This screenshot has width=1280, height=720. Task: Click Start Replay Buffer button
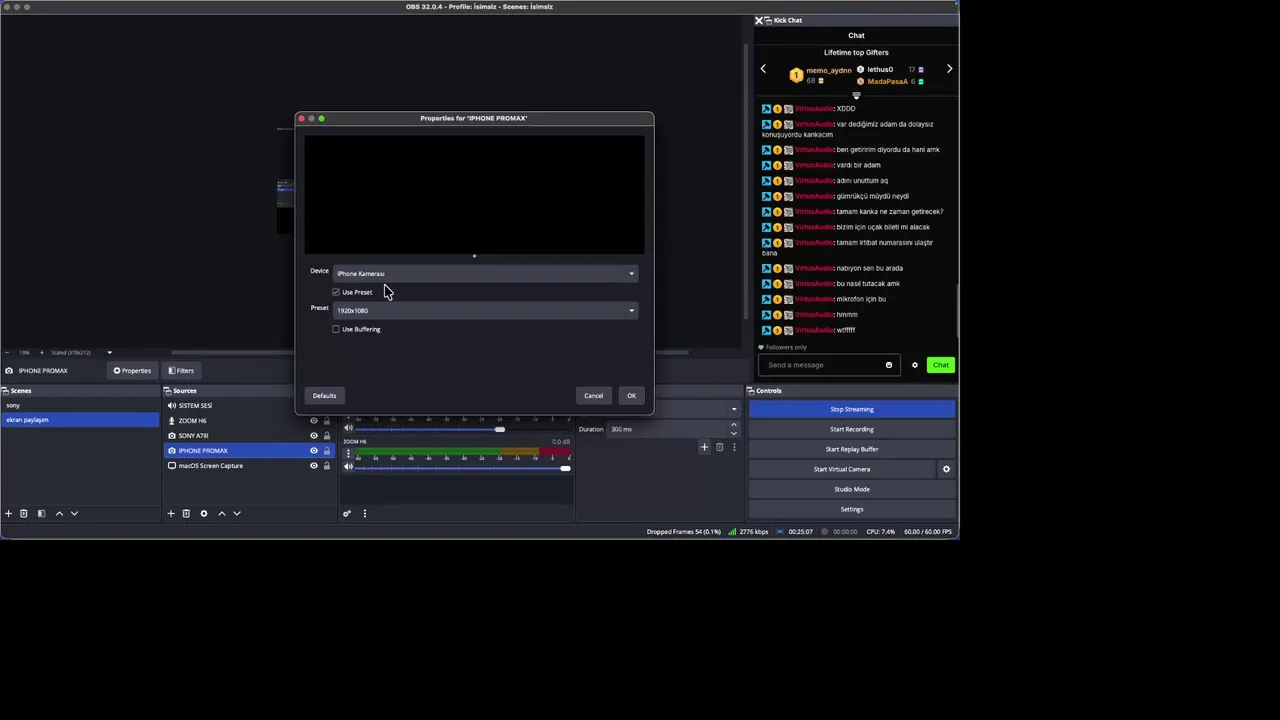pos(852,449)
